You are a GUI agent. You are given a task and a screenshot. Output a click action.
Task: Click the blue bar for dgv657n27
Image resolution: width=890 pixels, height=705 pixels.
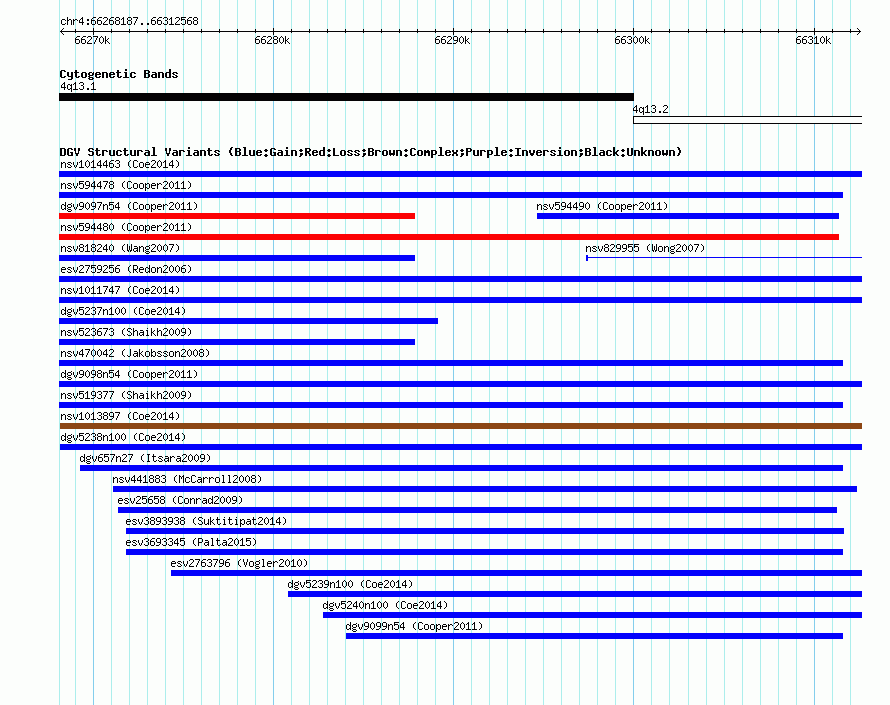click(461, 468)
